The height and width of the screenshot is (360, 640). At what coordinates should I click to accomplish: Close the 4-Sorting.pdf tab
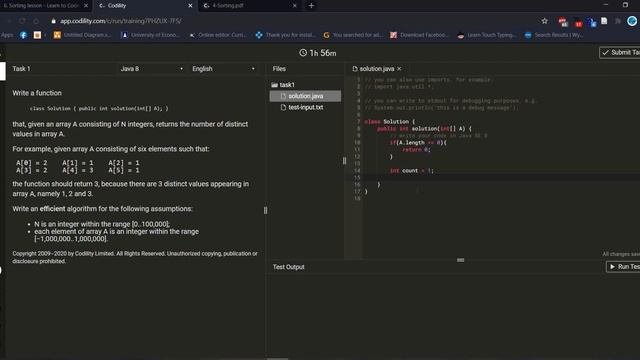[295, 6]
